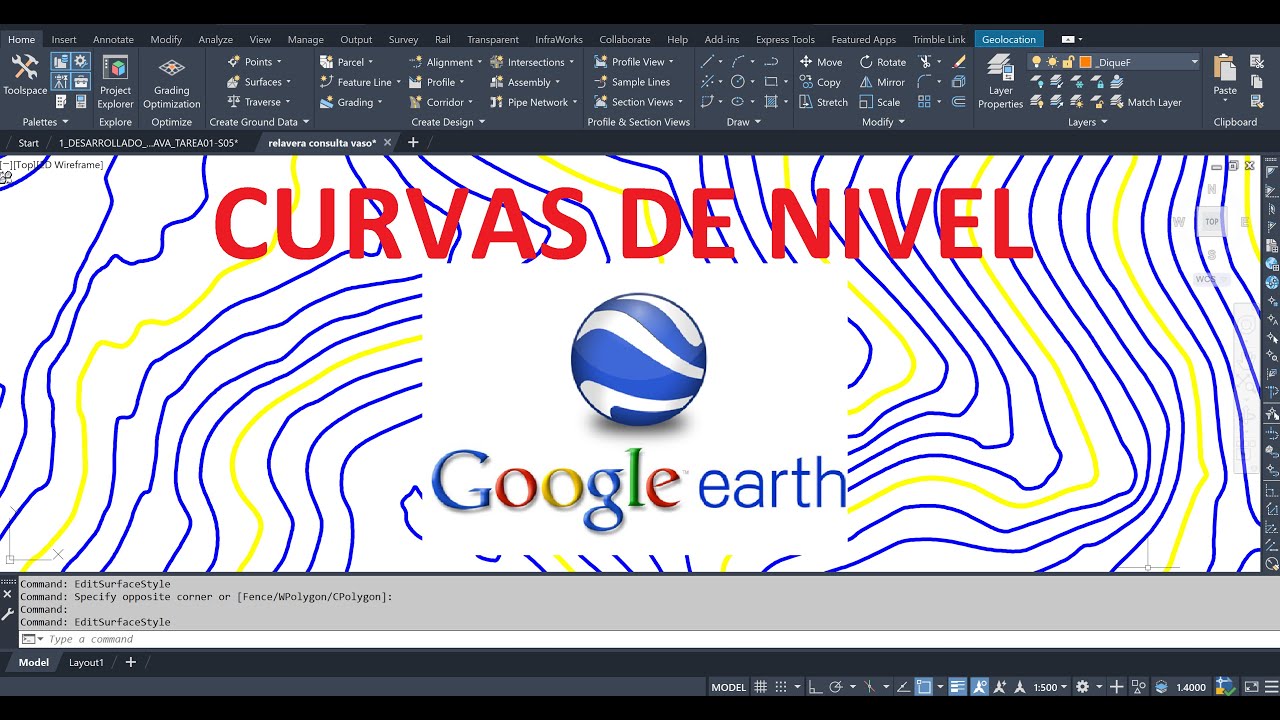Click the clean screen status icon
The width and height of the screenshot is (1280, 720).
[x=1250, y=687]
